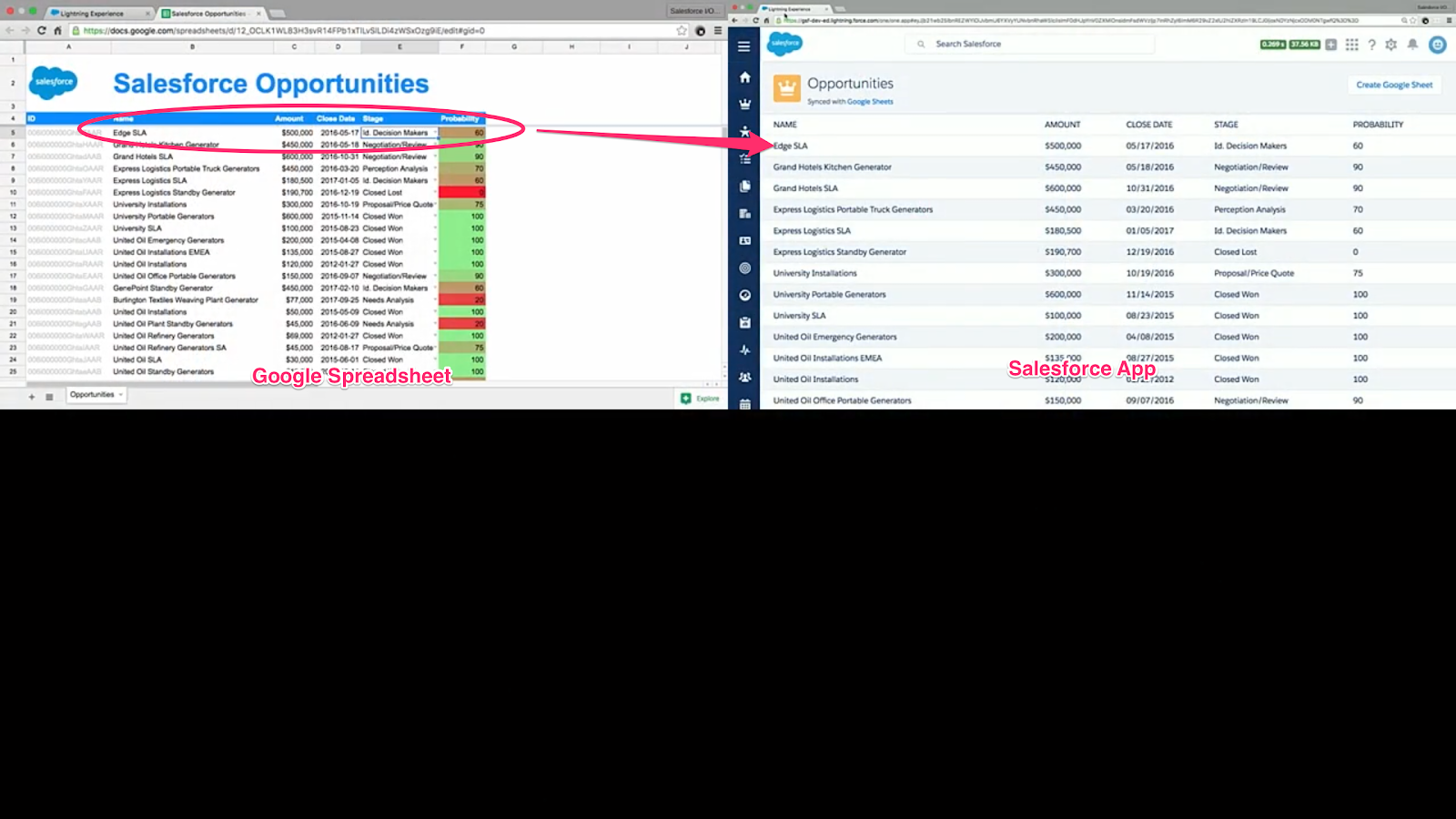Open Groups people icon in sidebar
The image size is (1456, 819).
coord(745,378)
